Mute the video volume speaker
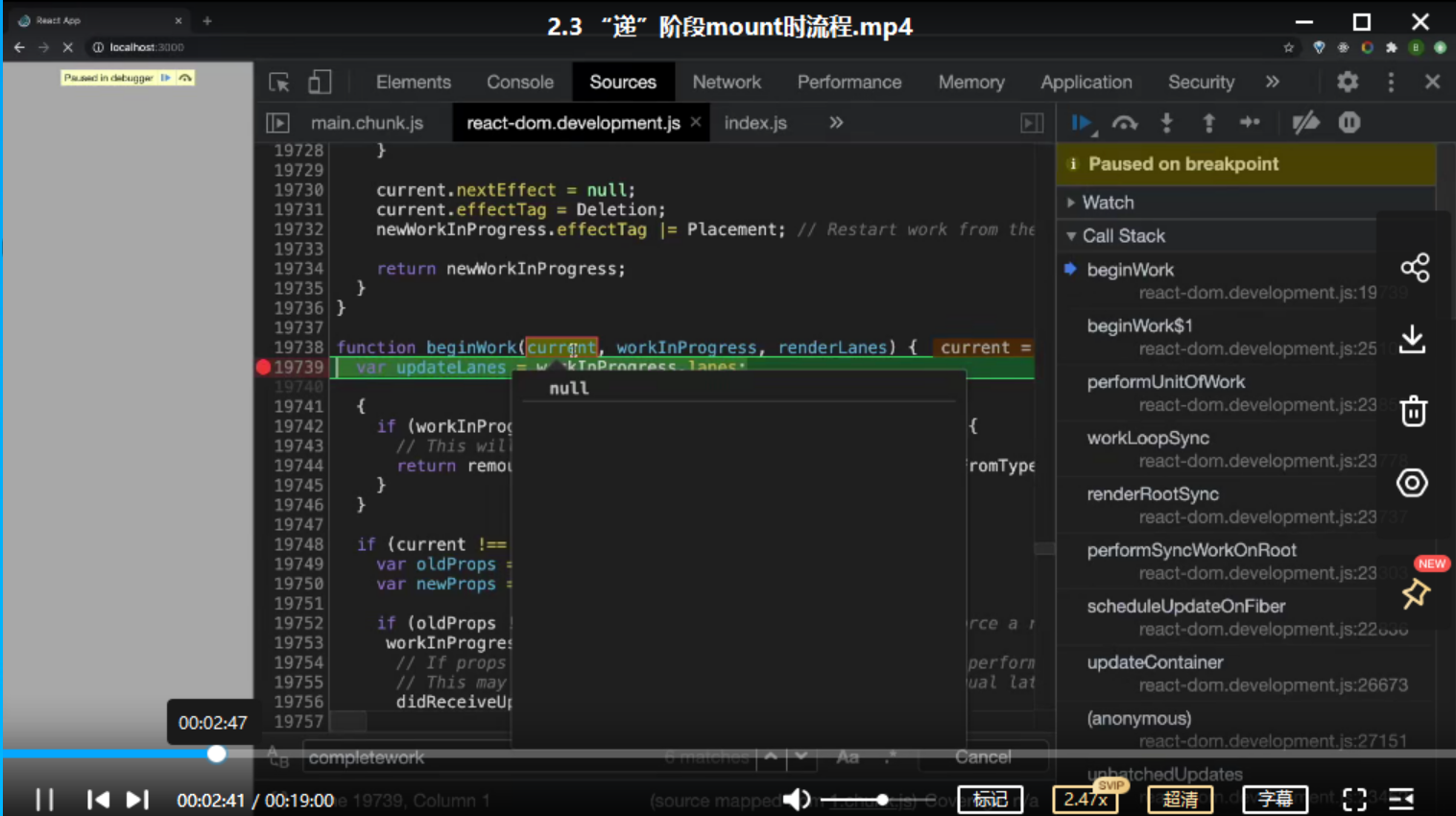This screenshot has height=816, width=1456. 796,800
